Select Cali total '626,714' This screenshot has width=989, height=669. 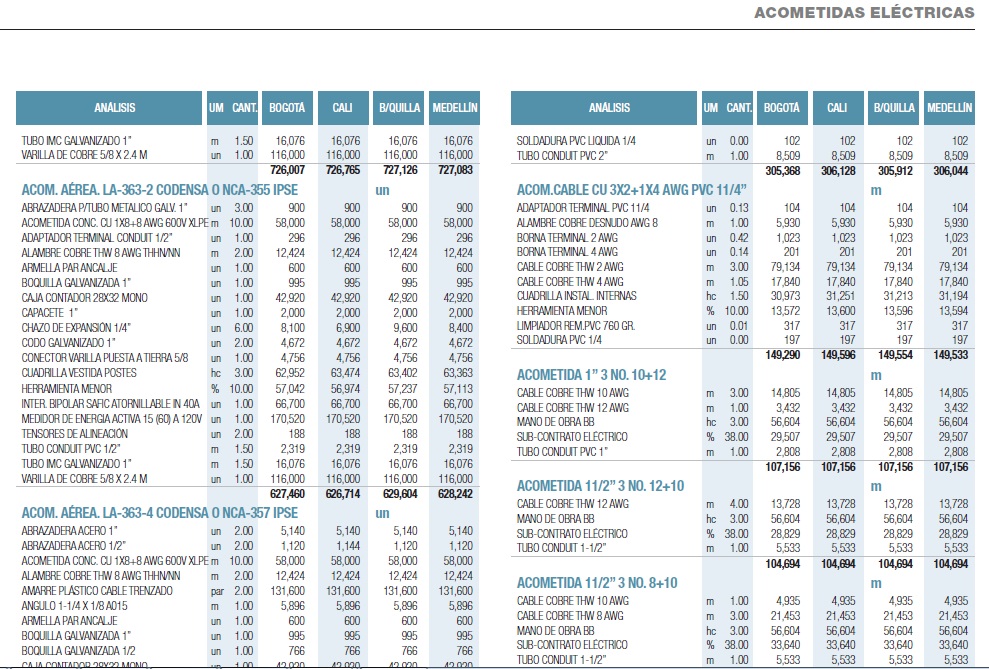[x=342, y=494]
